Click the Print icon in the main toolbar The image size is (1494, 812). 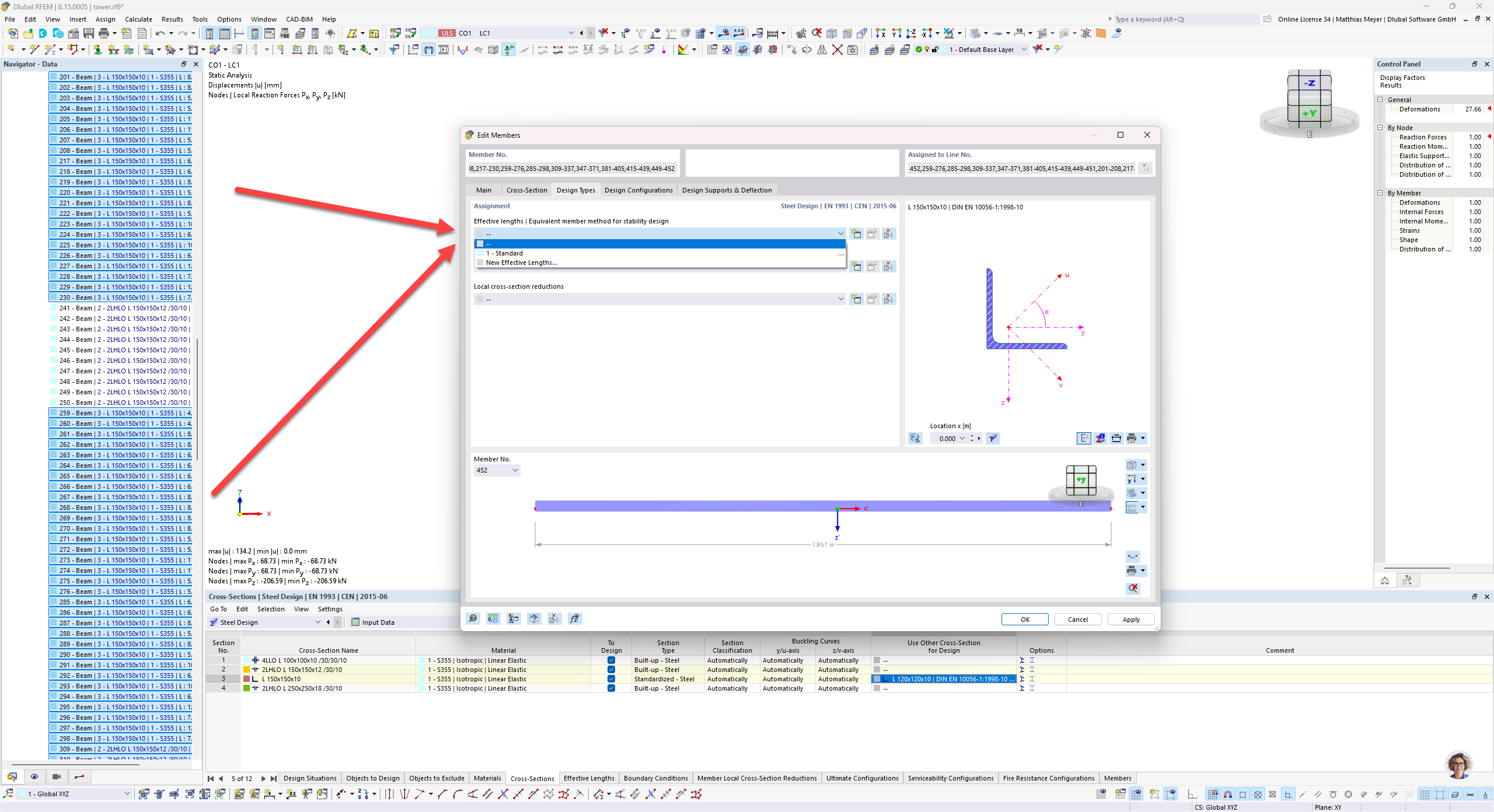pyautogui.click(x=104, y=33)
